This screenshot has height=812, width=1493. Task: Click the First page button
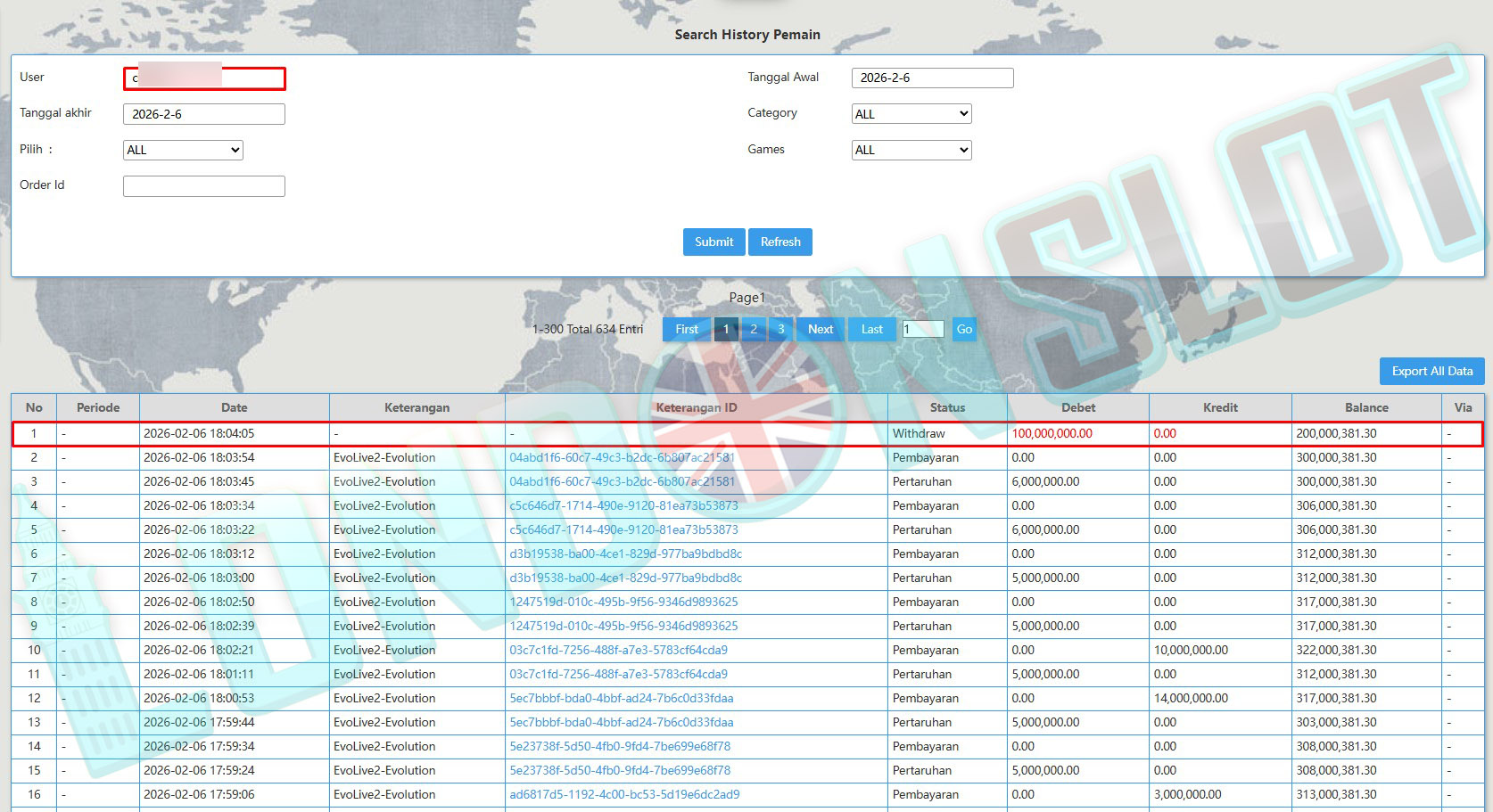687,330
